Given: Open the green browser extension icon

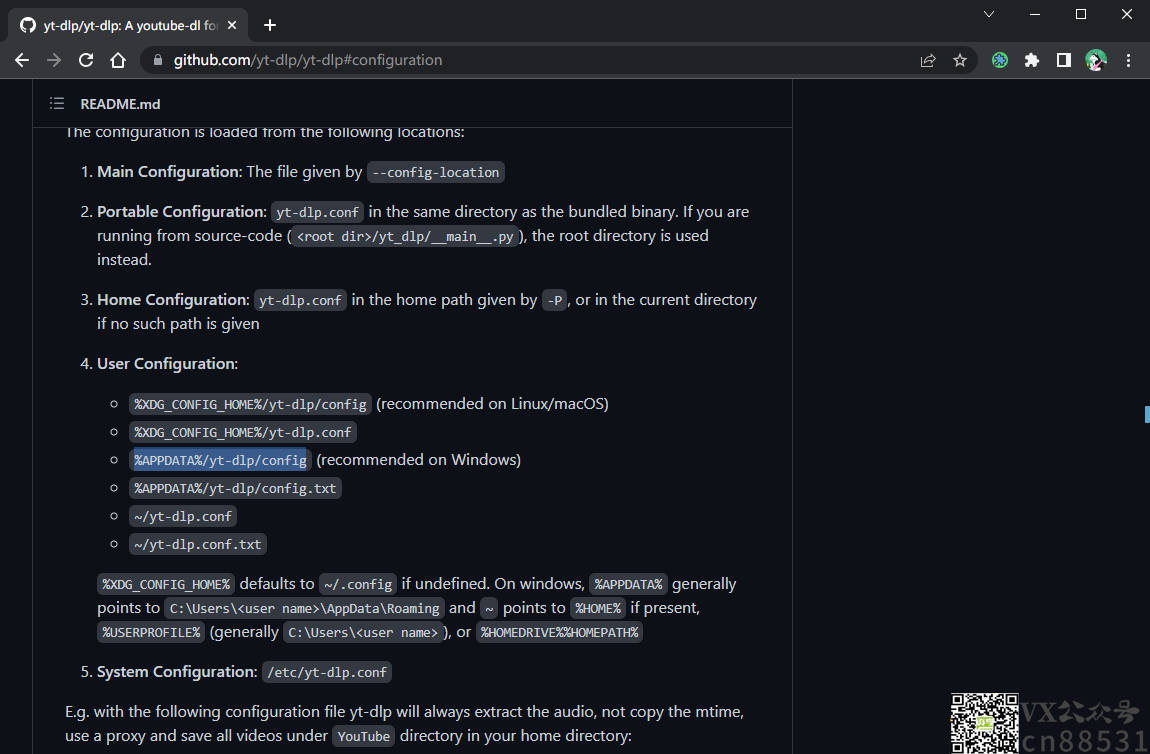Looking at the screenshot, I should coord(1000,60).
